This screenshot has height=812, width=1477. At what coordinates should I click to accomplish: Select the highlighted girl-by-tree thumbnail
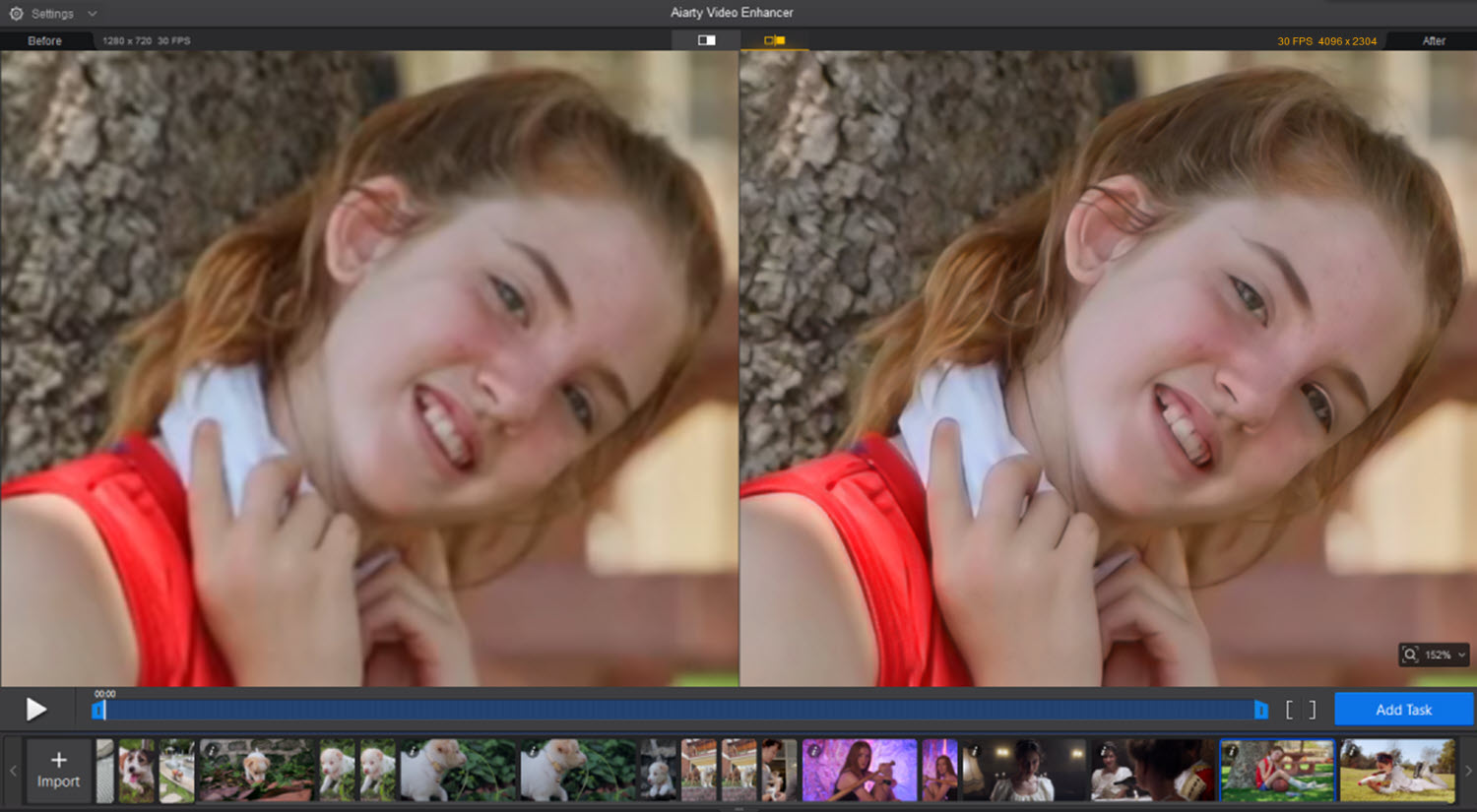(x=1277, y=771)
